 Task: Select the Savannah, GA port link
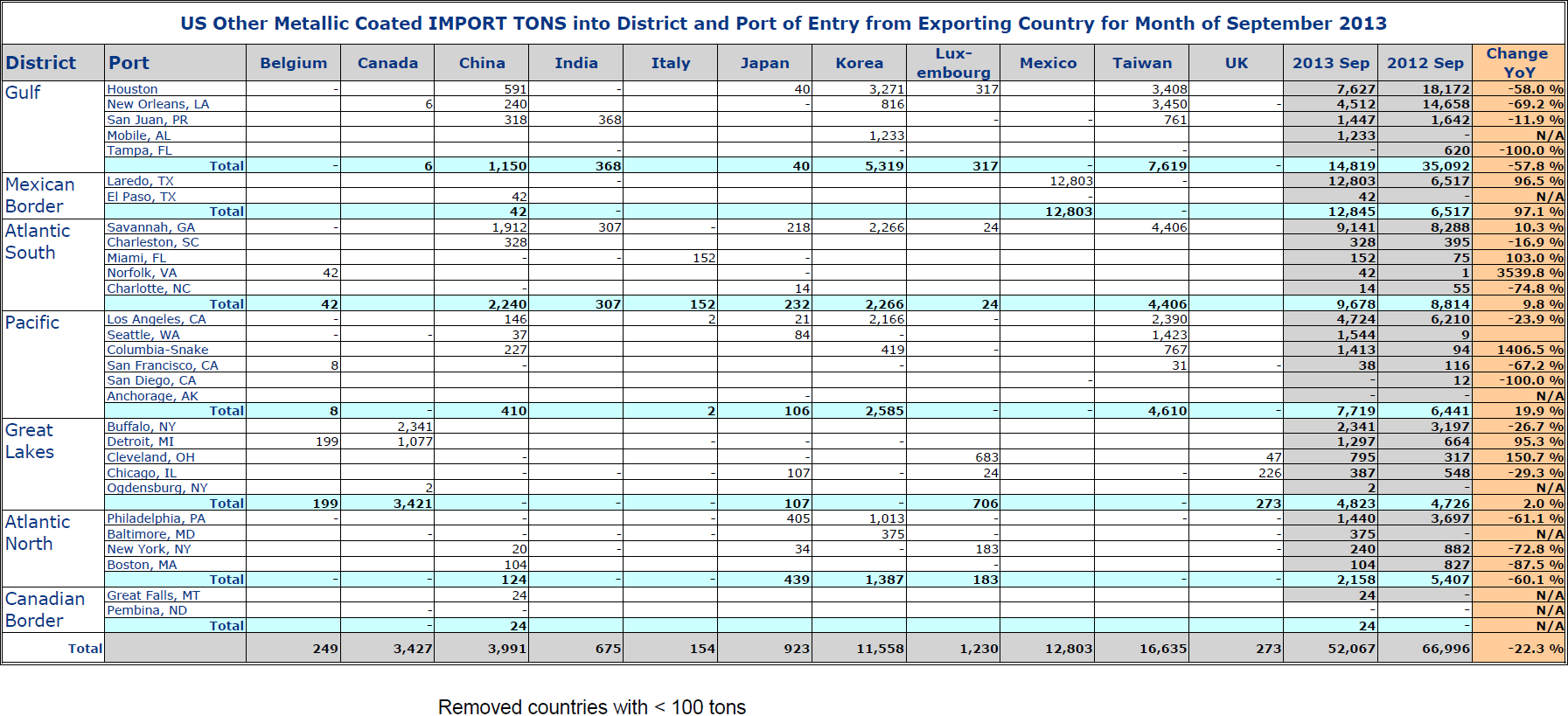[150, 227]
